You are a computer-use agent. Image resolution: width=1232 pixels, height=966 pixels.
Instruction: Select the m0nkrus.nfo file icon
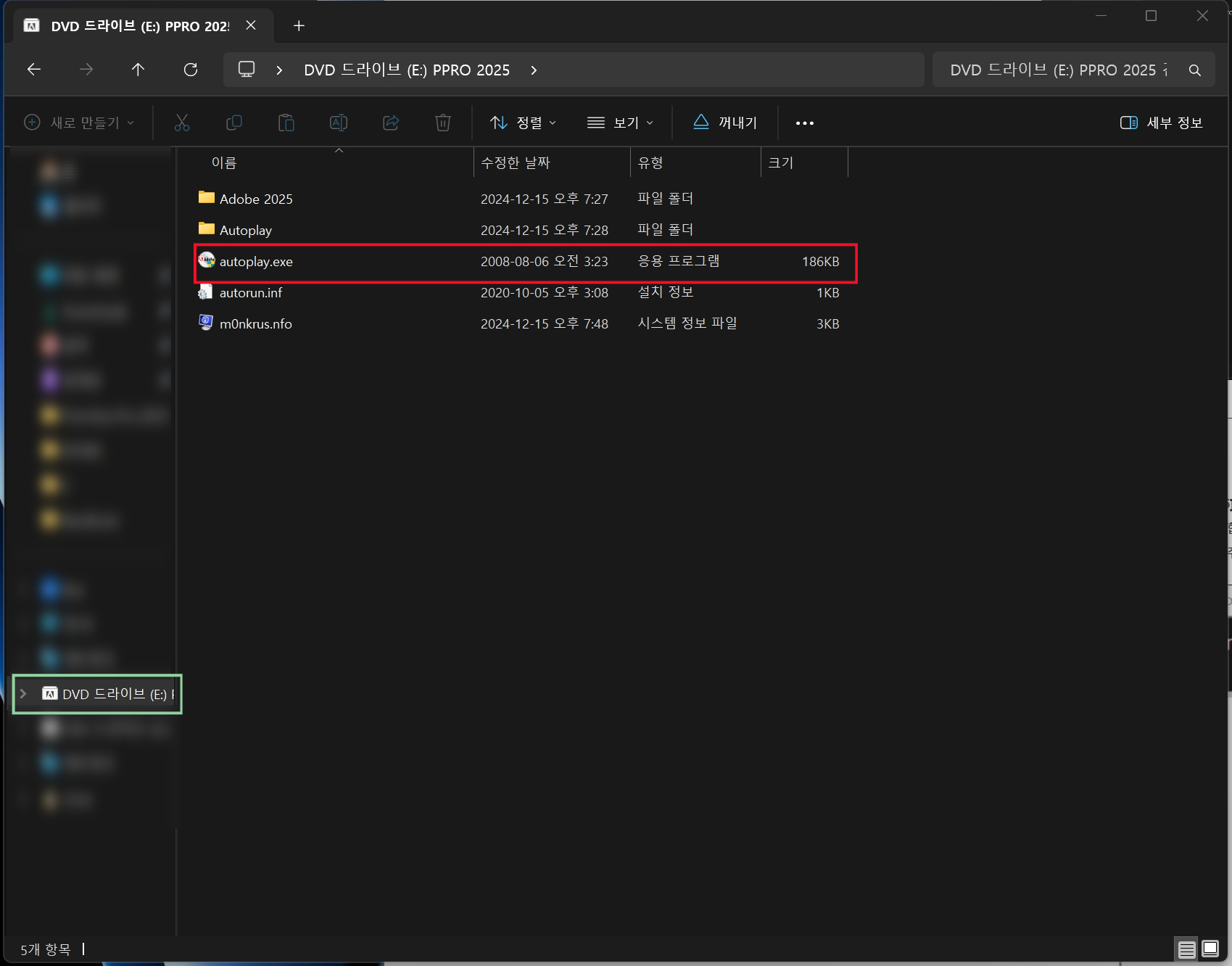pyautogui.click(x=207, y=323)
